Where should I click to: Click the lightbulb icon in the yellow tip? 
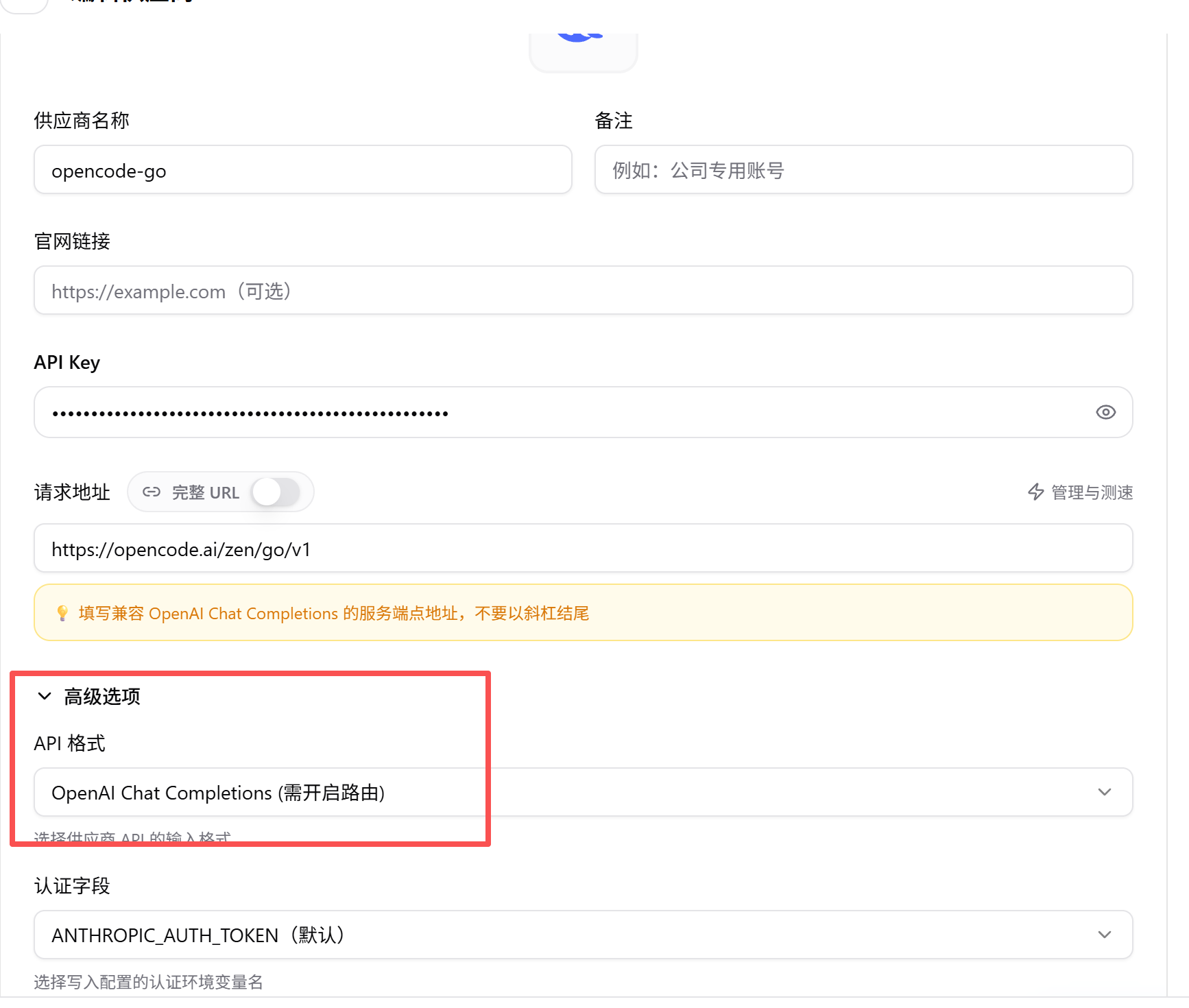coord(62,613)
